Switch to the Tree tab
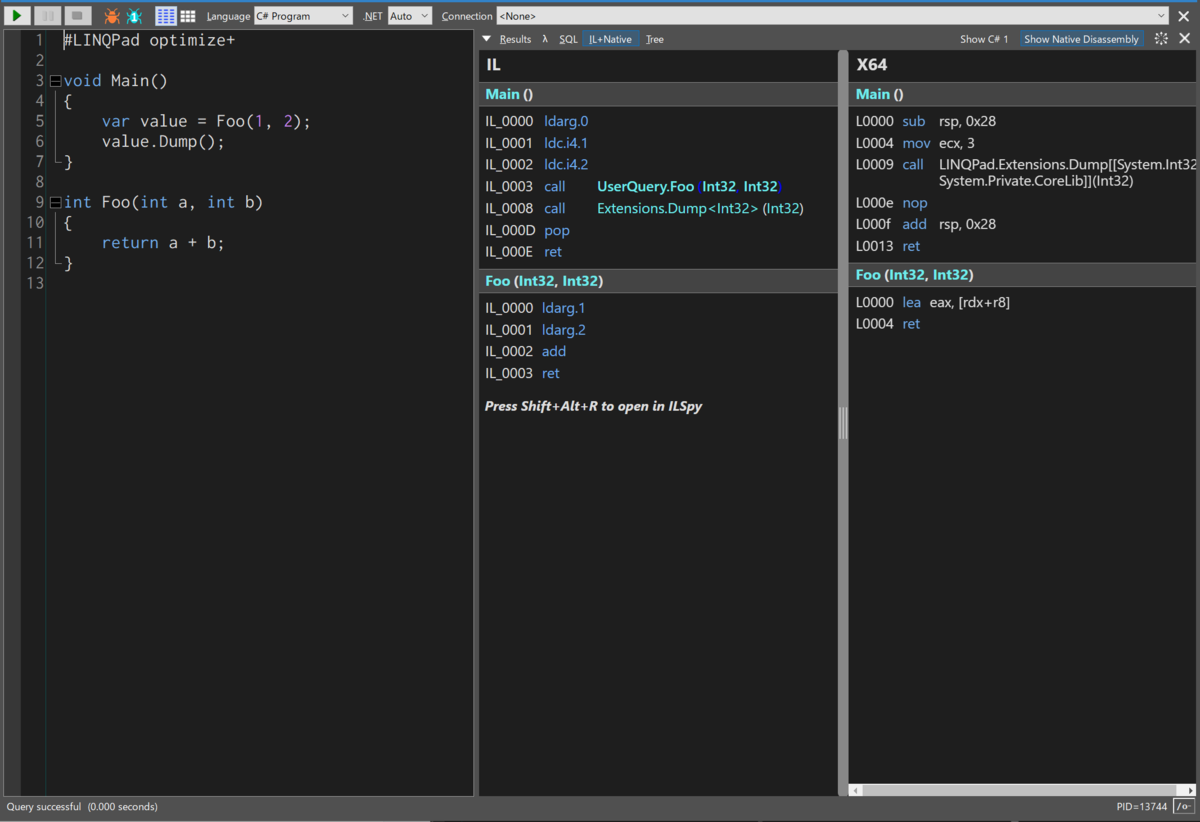Image resolution: width=1200 pixels, height=822 pixels. (655, 39)
